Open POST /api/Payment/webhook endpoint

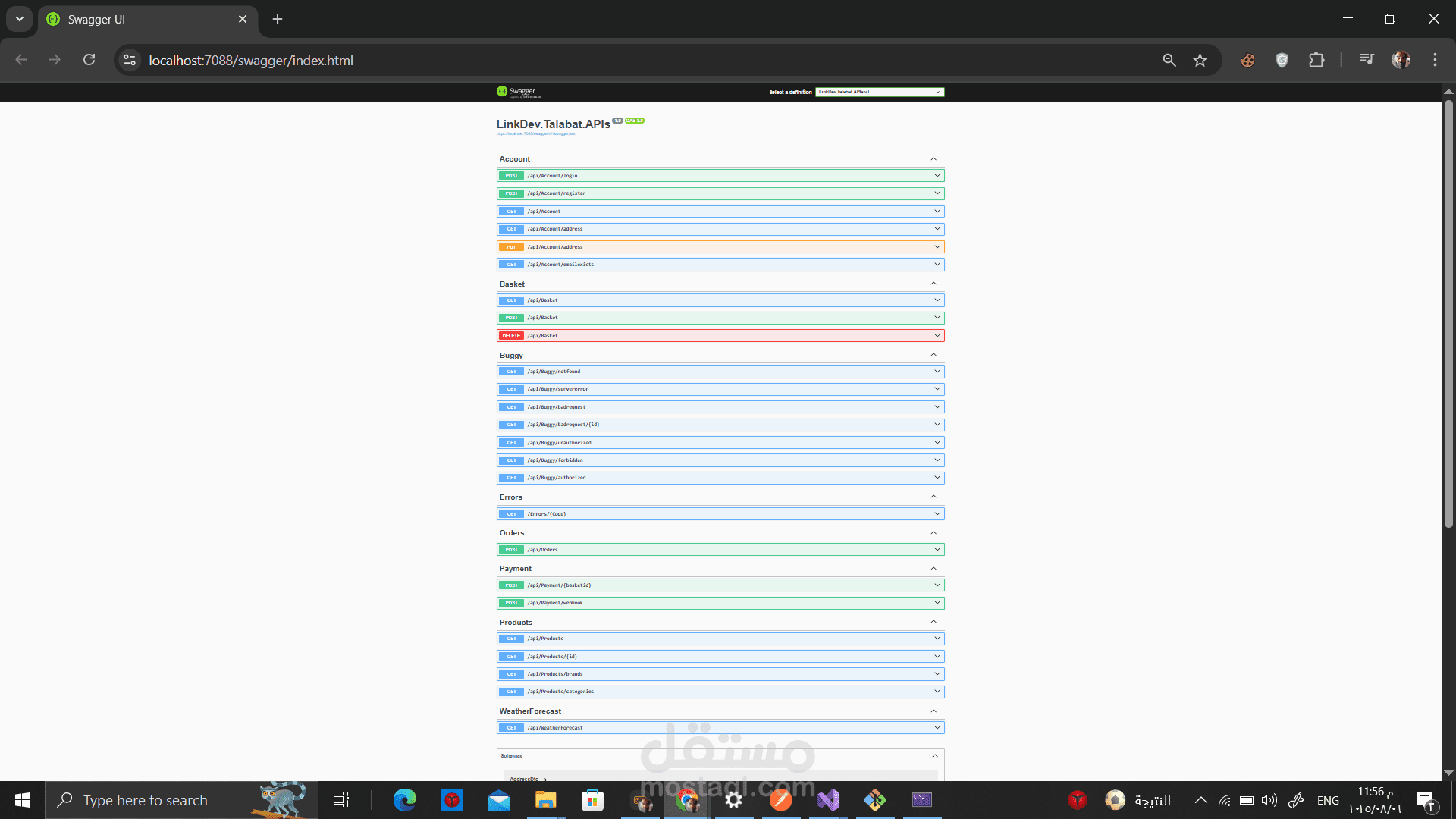point(720,603)
